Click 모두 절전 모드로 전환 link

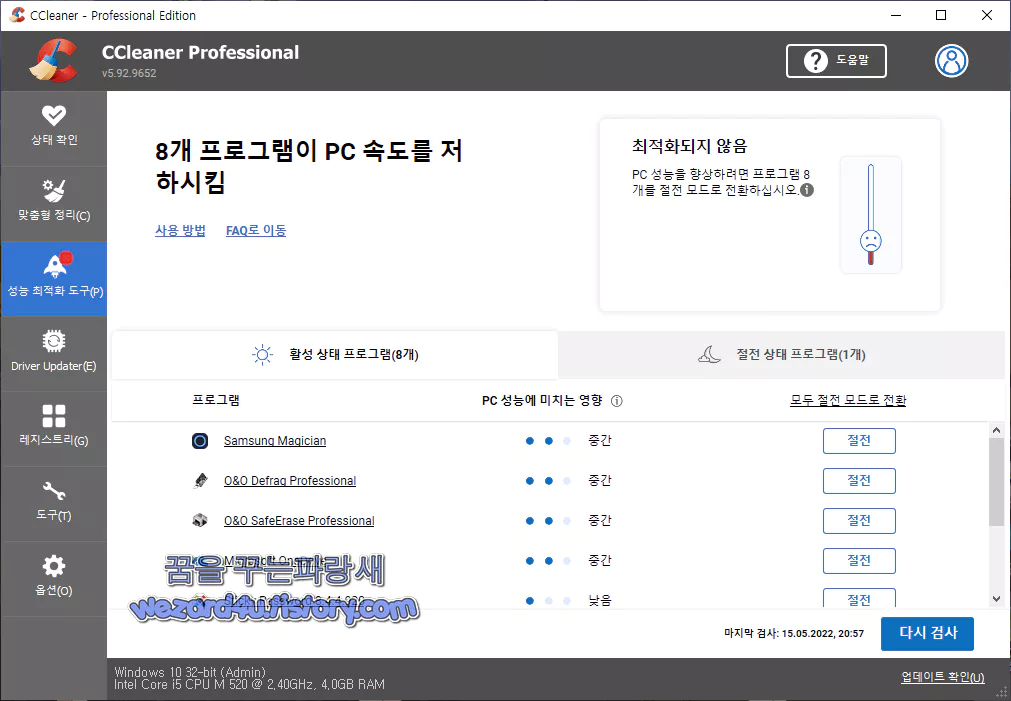tap(848, 400)
